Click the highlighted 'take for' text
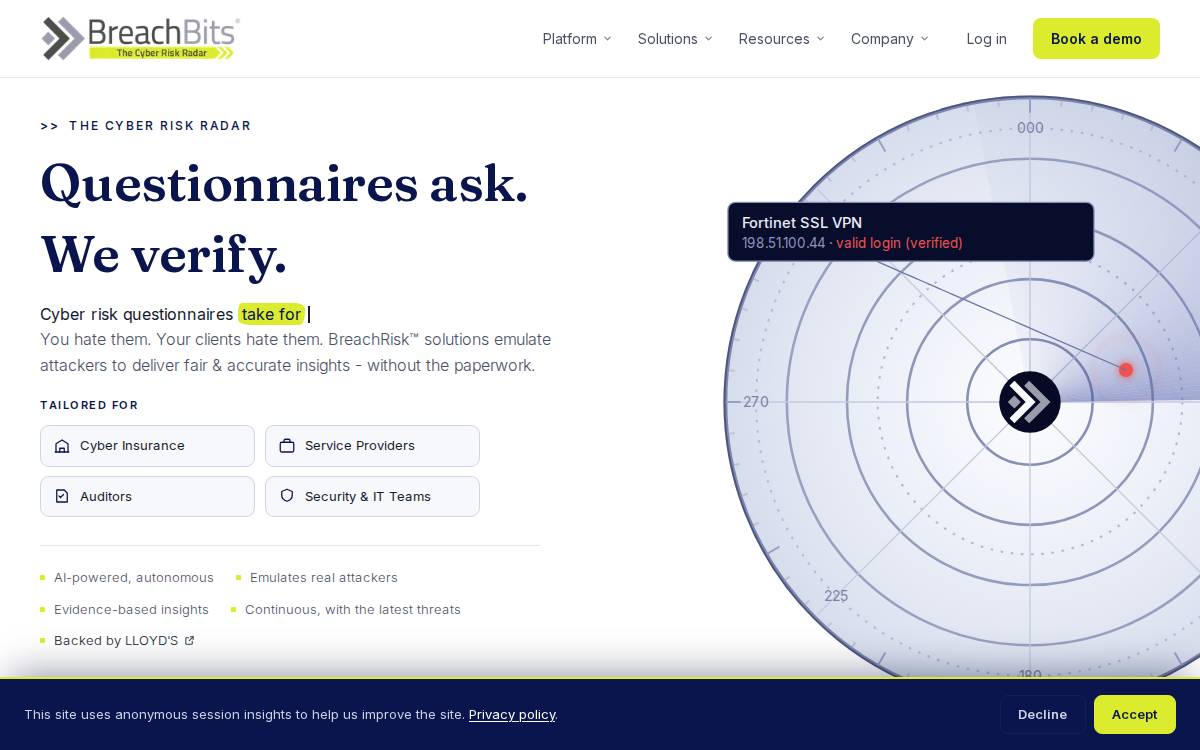Screen dimensions: 1200x750 click(x=271, y=314)
